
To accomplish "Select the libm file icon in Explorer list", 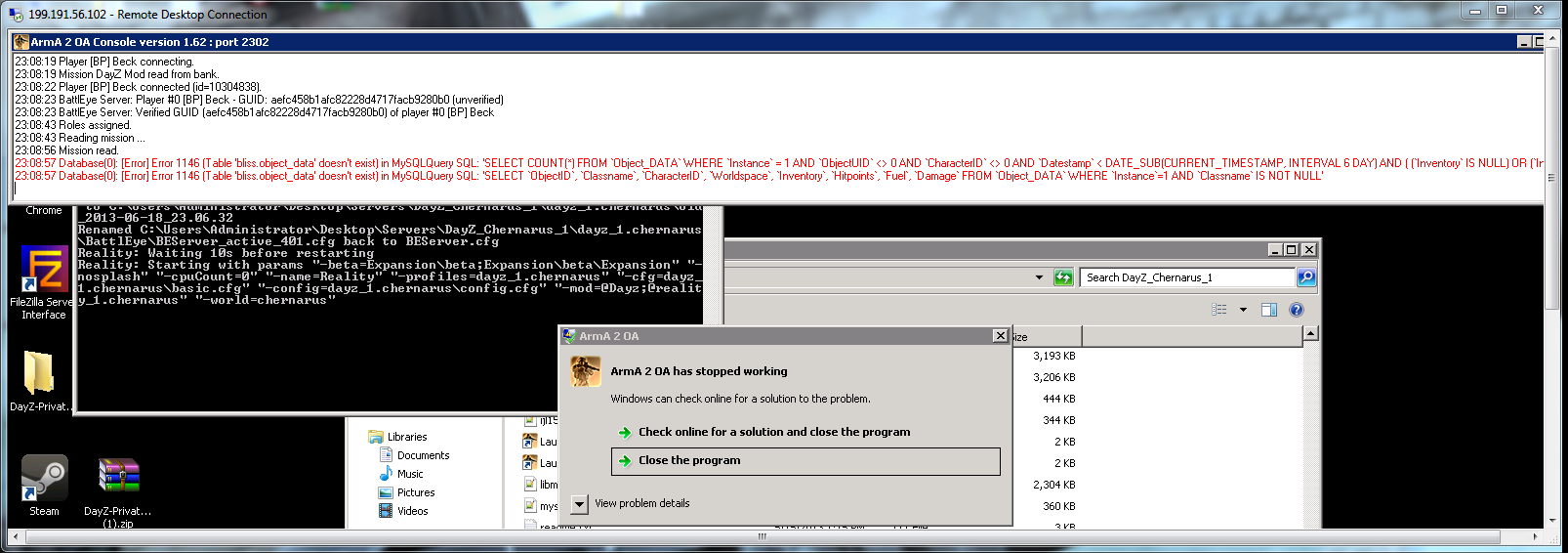I will (x=530, y=485).
